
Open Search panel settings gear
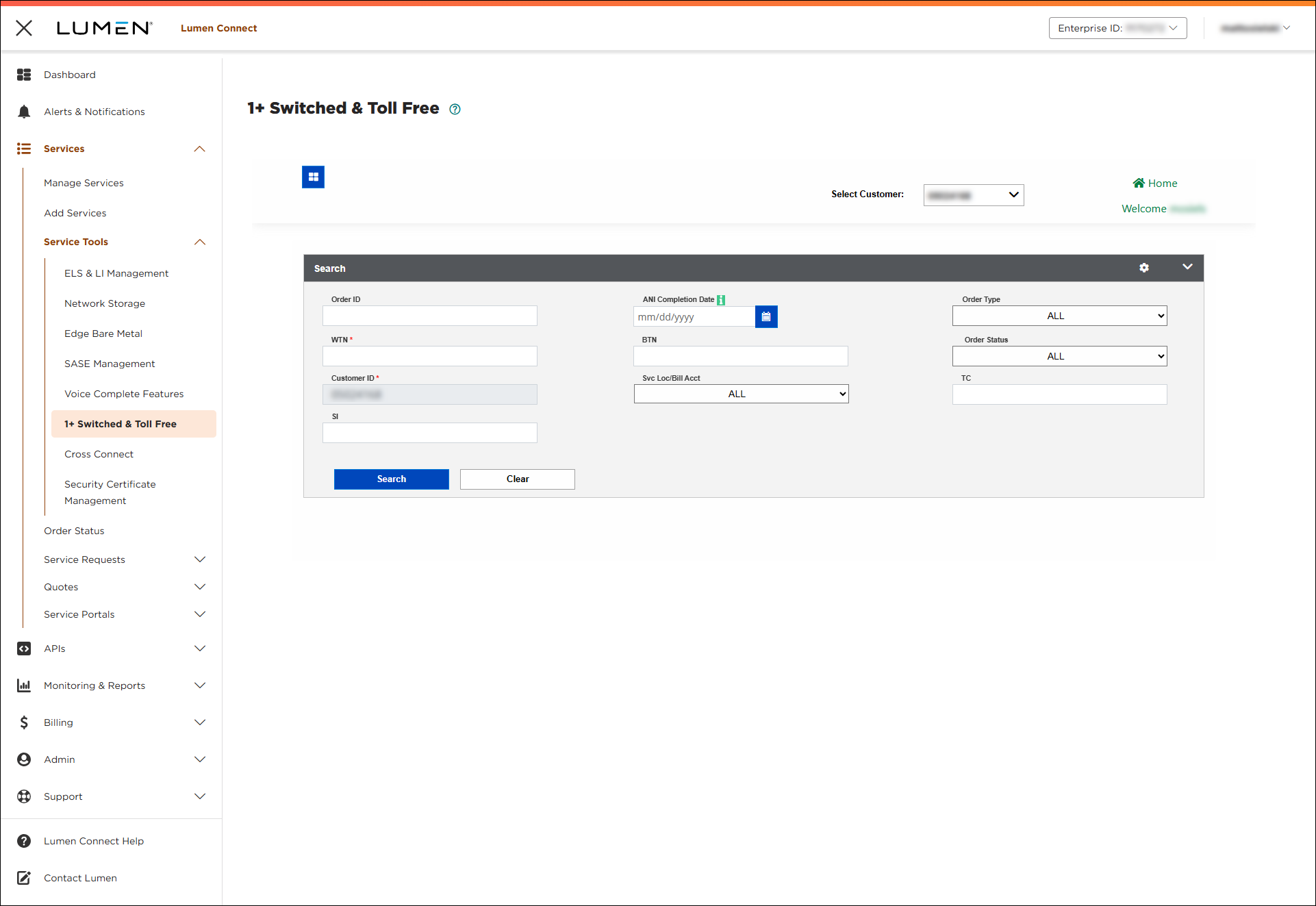tap(1144, 268)
